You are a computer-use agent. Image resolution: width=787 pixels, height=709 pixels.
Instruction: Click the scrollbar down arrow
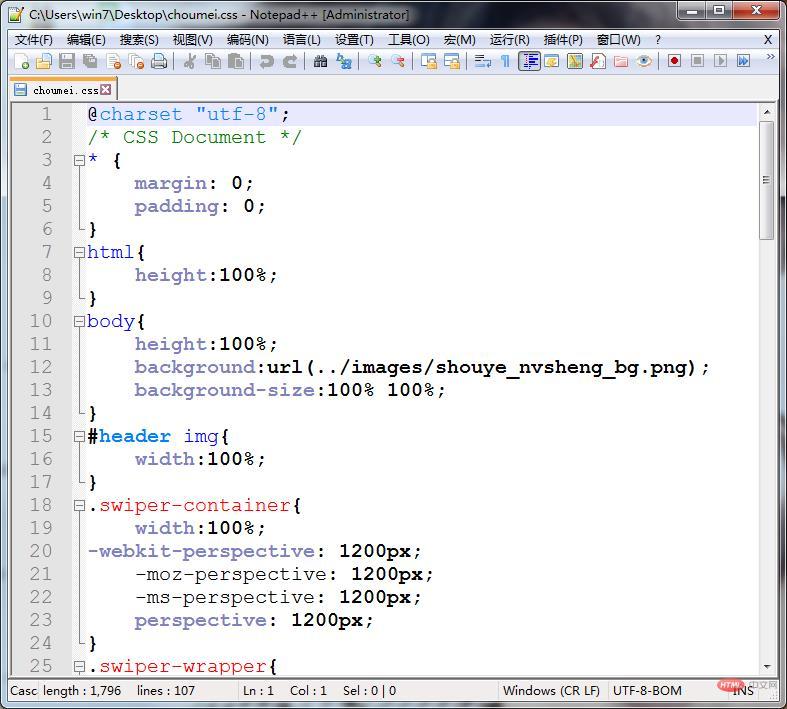point(766,666)
